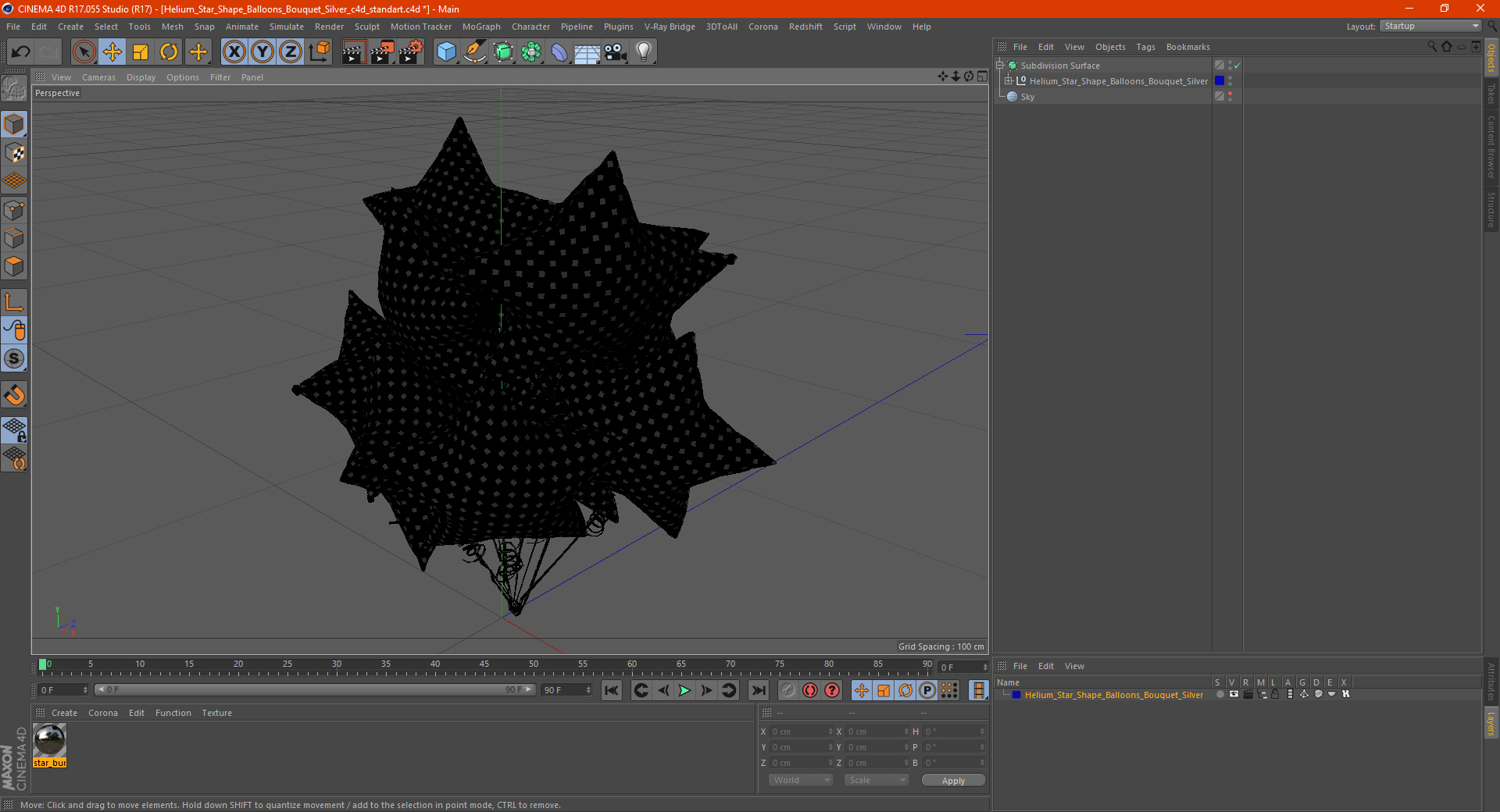Open the World coordinate dropdown

click(x=801, y=780)
